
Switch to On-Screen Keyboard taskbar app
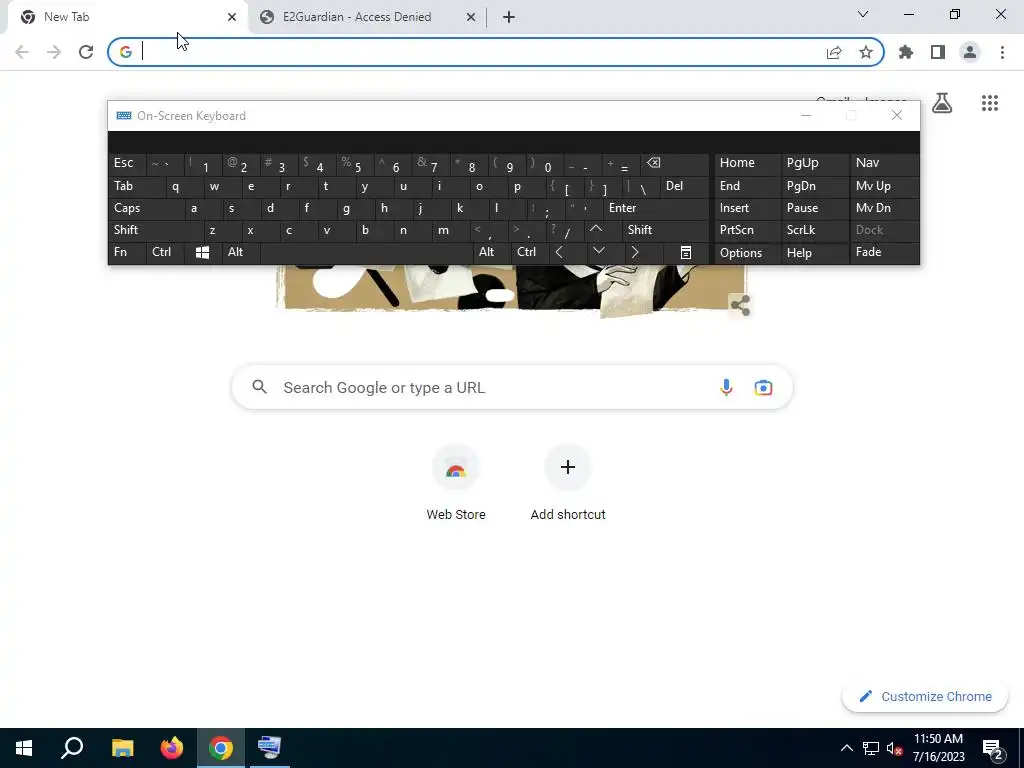coord(269,748)
